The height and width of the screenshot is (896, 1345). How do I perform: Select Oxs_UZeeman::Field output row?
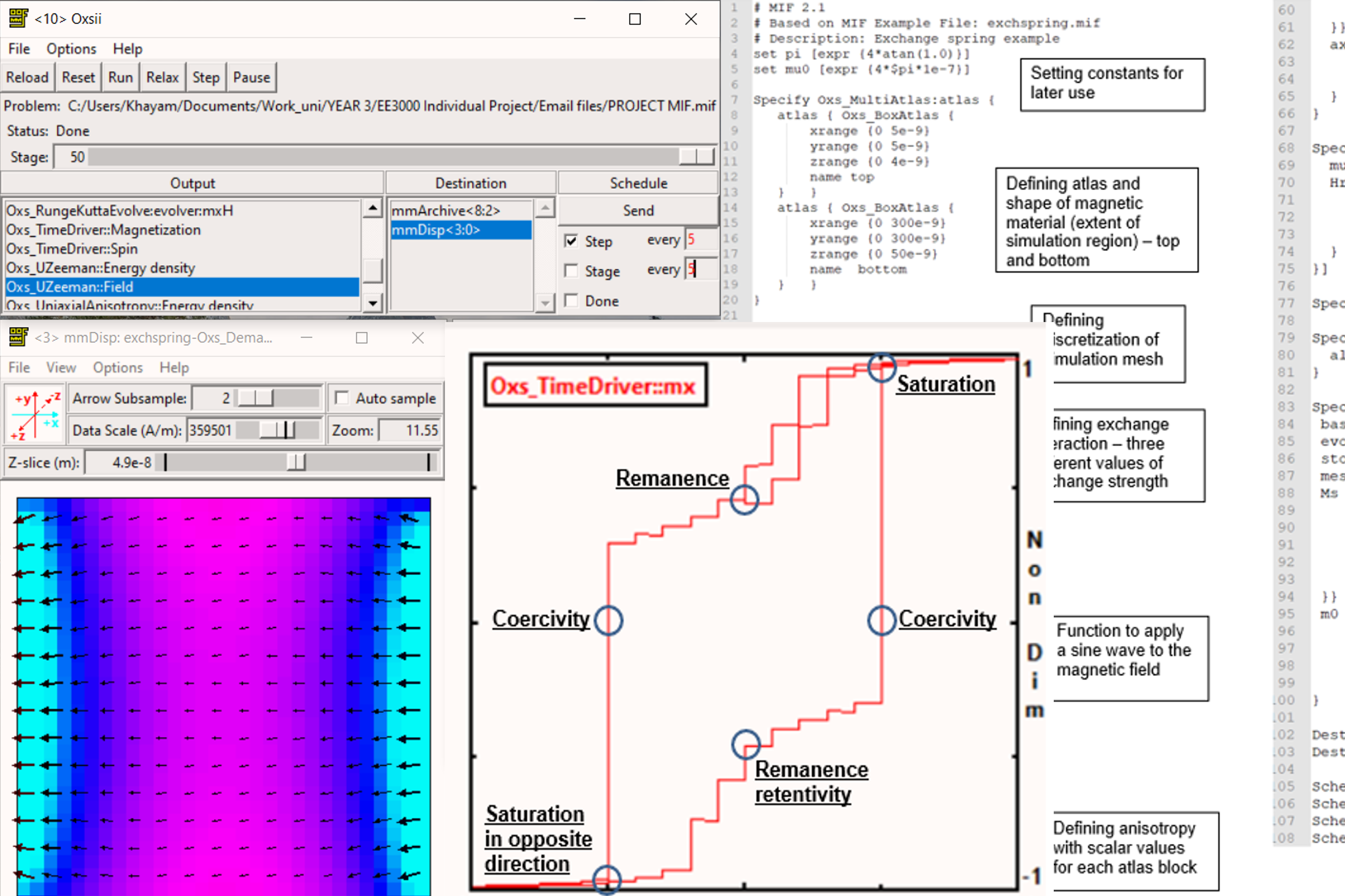182,287
